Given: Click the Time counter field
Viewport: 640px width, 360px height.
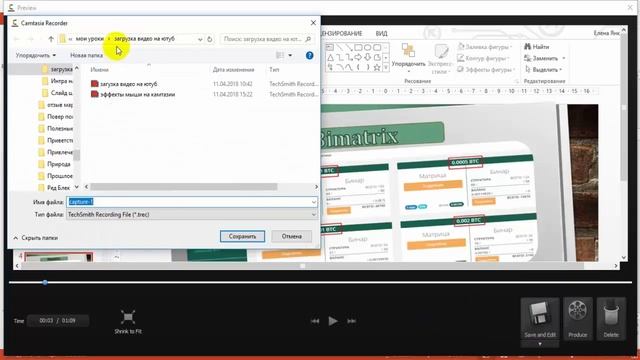Looking at the screenshot, I should 58,321.
